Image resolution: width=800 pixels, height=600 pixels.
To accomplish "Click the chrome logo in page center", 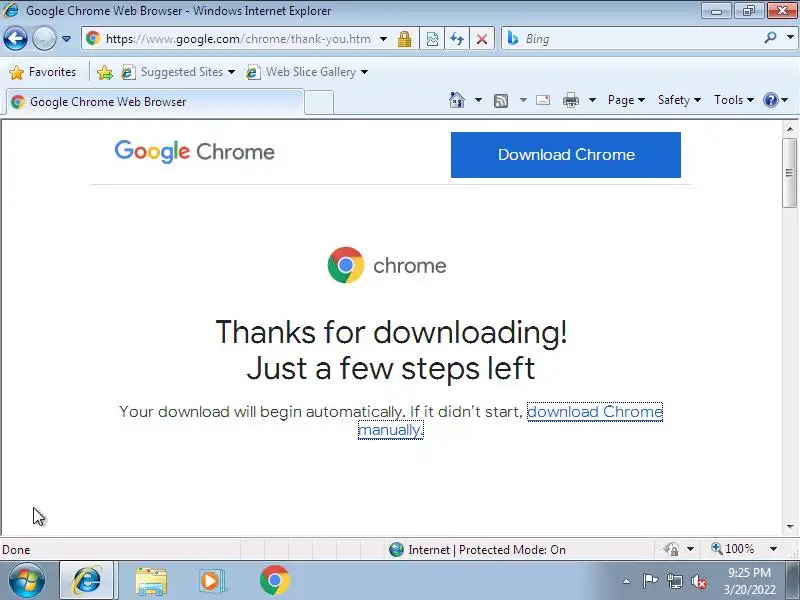I will click(x=387, y=265).
